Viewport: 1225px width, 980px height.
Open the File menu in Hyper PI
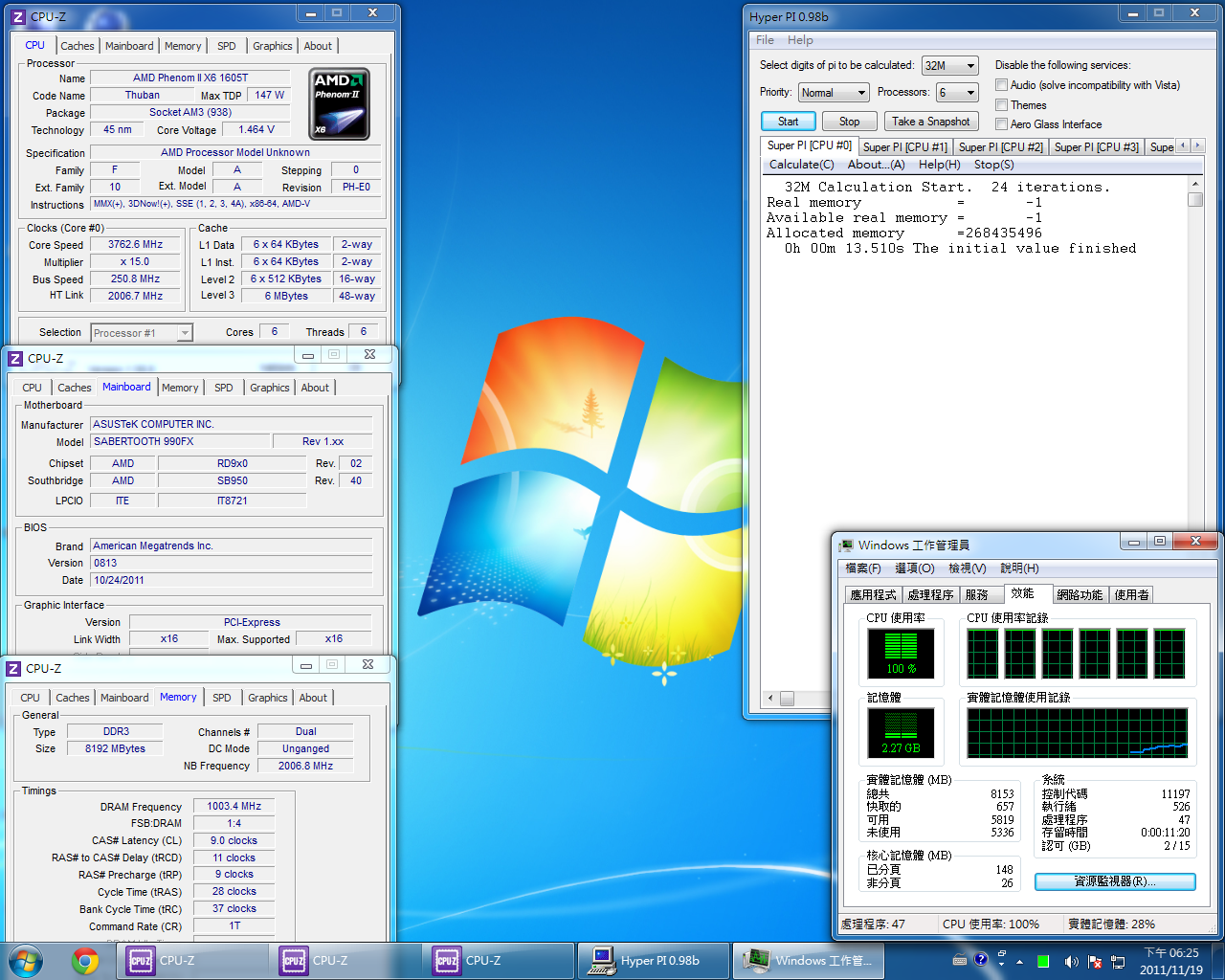pos(765,40)
